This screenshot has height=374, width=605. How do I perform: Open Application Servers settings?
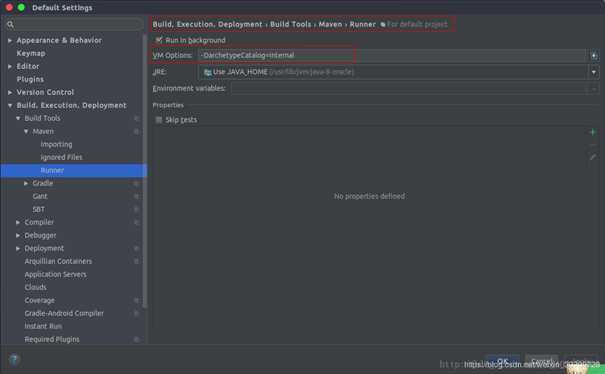(56, 274)
